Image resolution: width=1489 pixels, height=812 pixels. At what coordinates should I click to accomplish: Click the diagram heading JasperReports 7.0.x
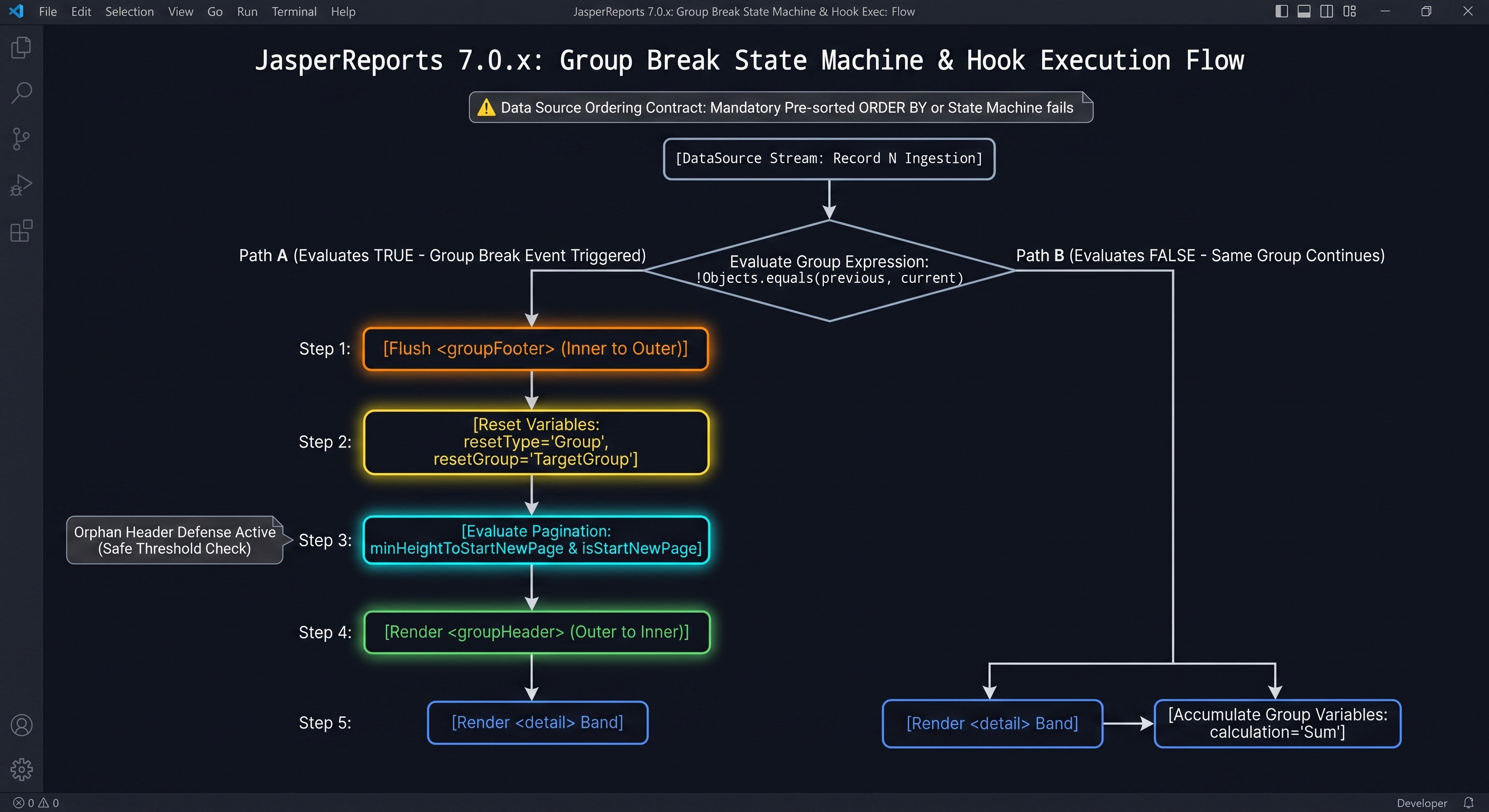click(x=749, y=60)
